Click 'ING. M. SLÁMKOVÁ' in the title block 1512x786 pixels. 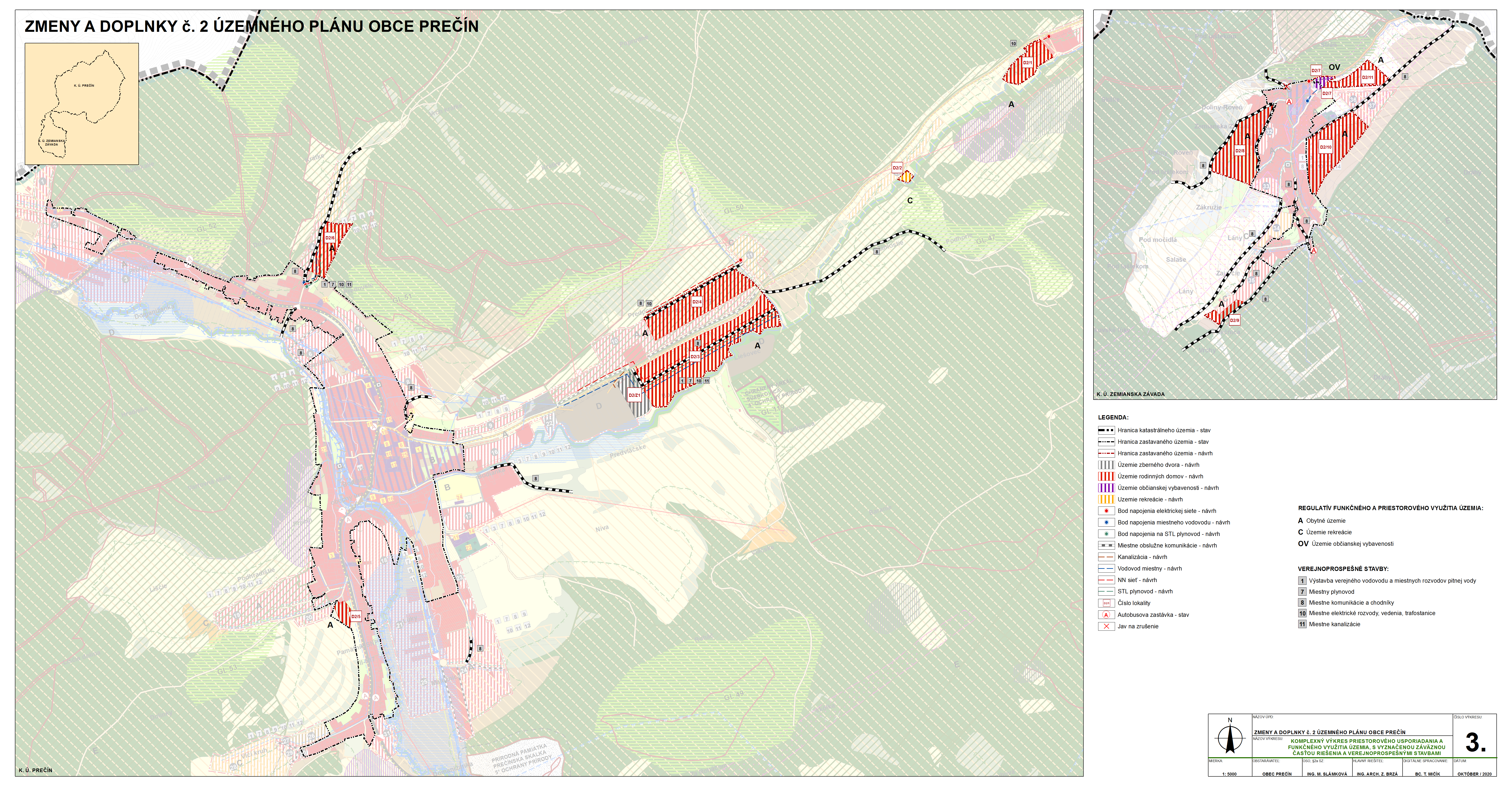coord(1327,774)
